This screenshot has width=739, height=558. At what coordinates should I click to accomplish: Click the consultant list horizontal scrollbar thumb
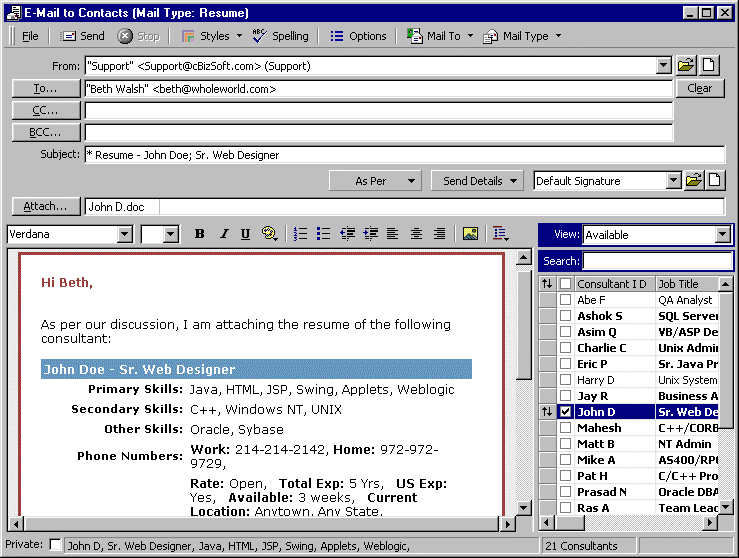570,522
